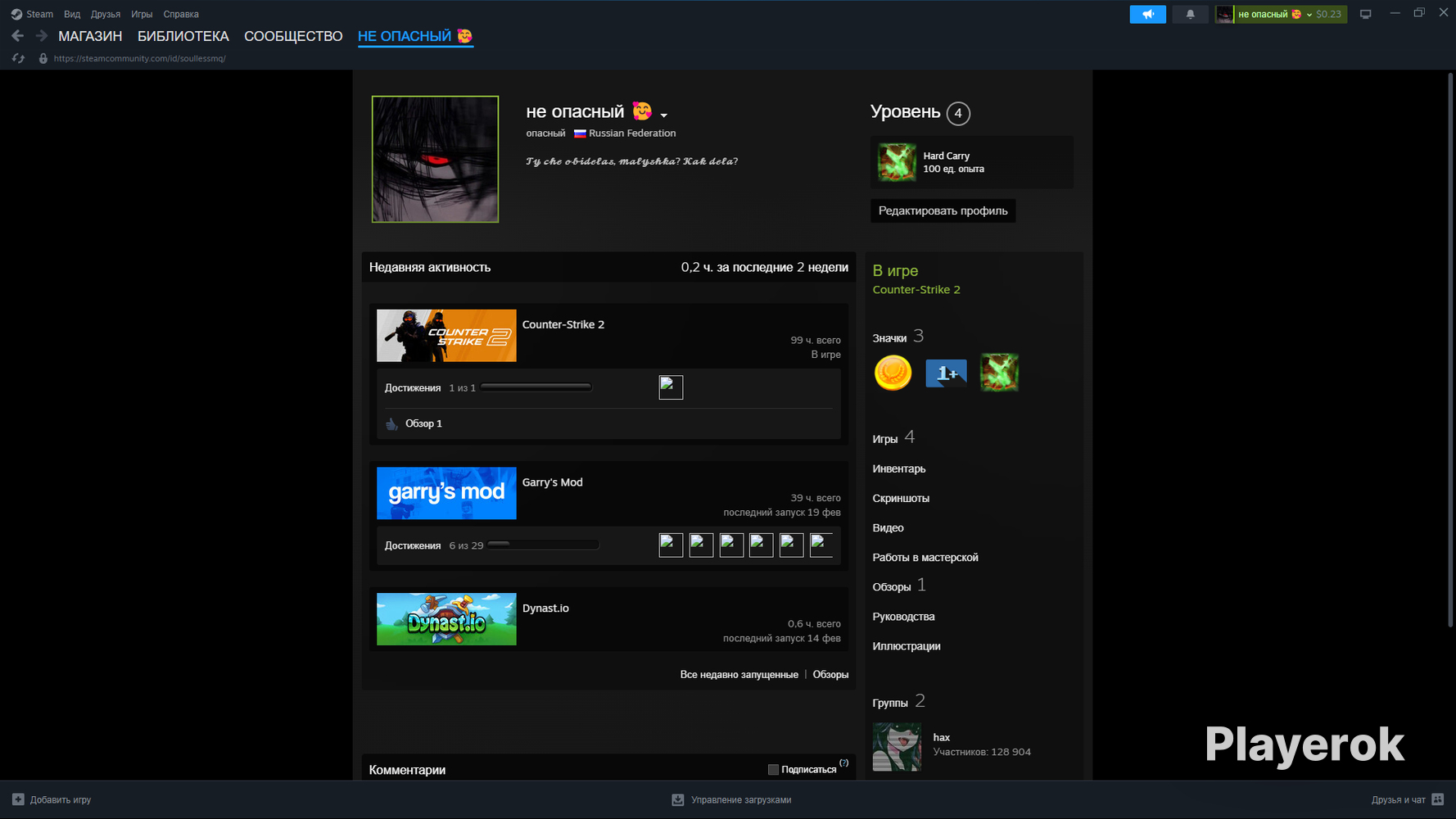Open the green badge under Значки
The image size is (1456, 819).
pos(999,373)
